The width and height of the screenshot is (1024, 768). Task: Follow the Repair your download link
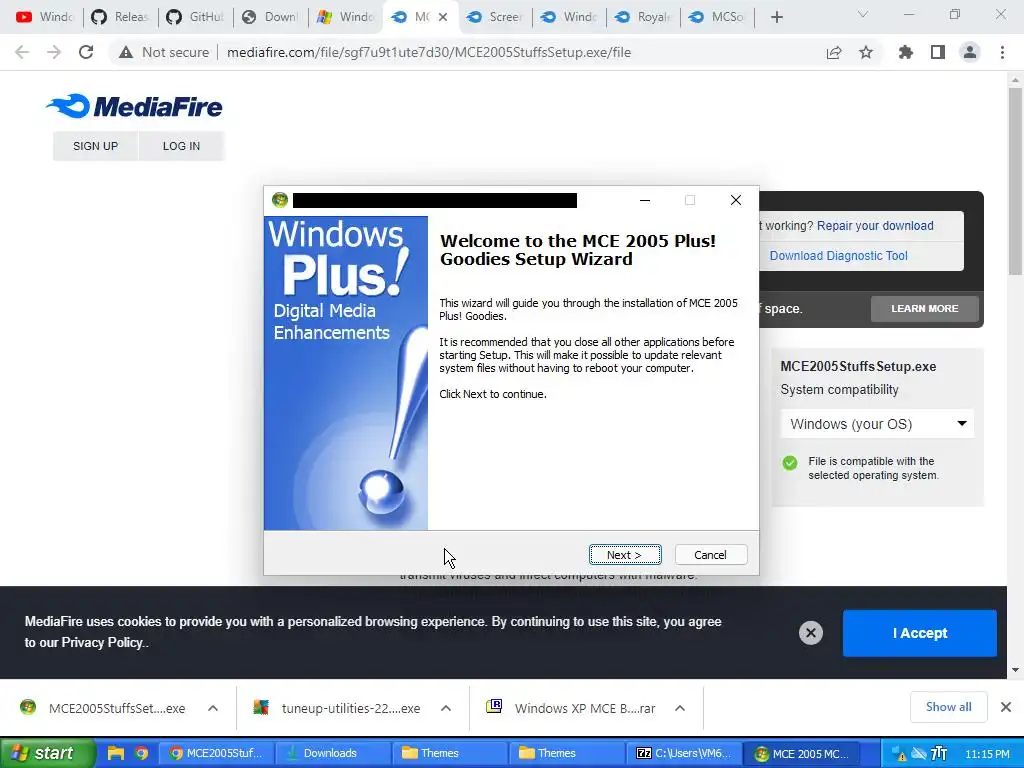[x=875, y=225]
